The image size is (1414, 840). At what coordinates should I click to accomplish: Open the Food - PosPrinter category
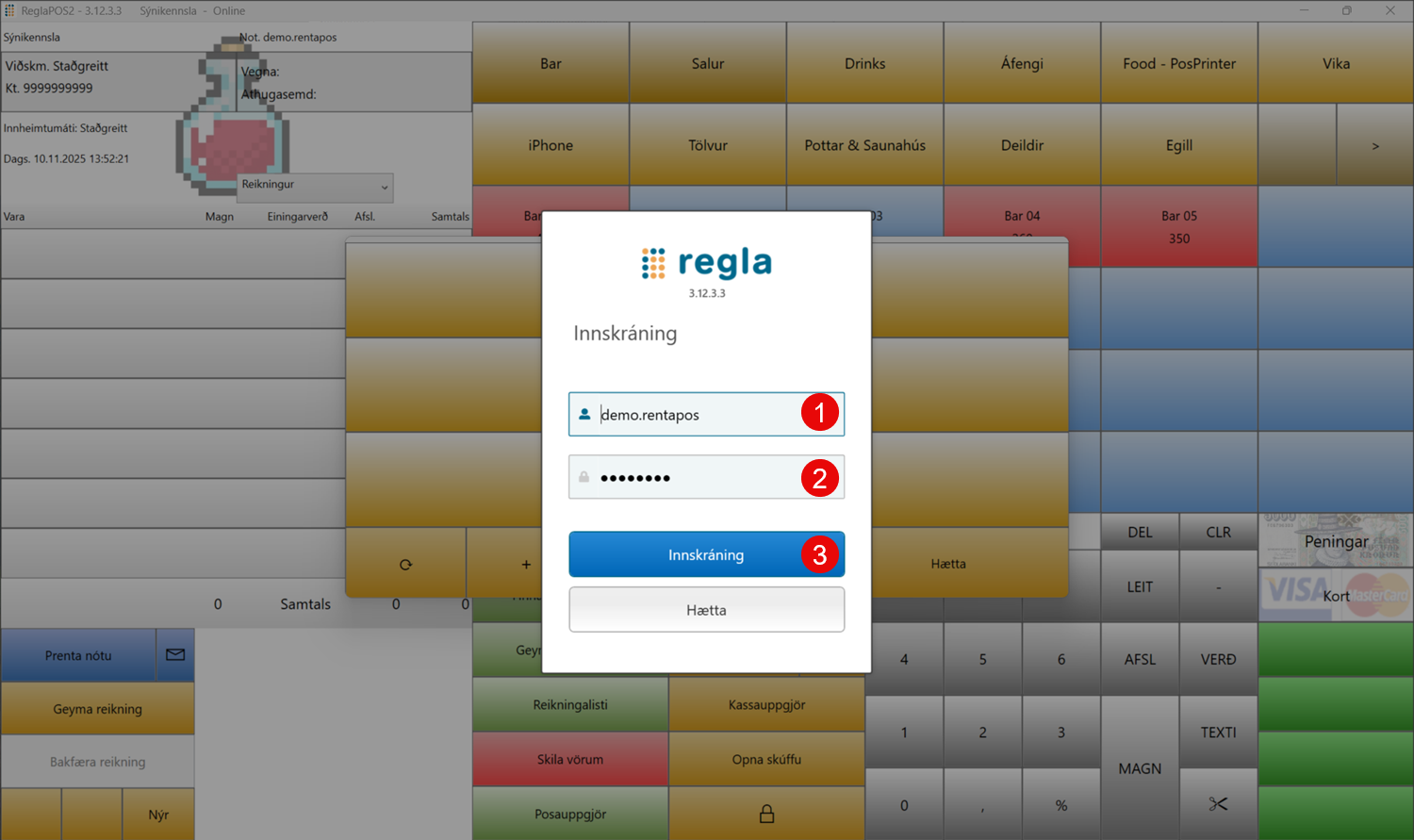click(x=1178, y=63)
